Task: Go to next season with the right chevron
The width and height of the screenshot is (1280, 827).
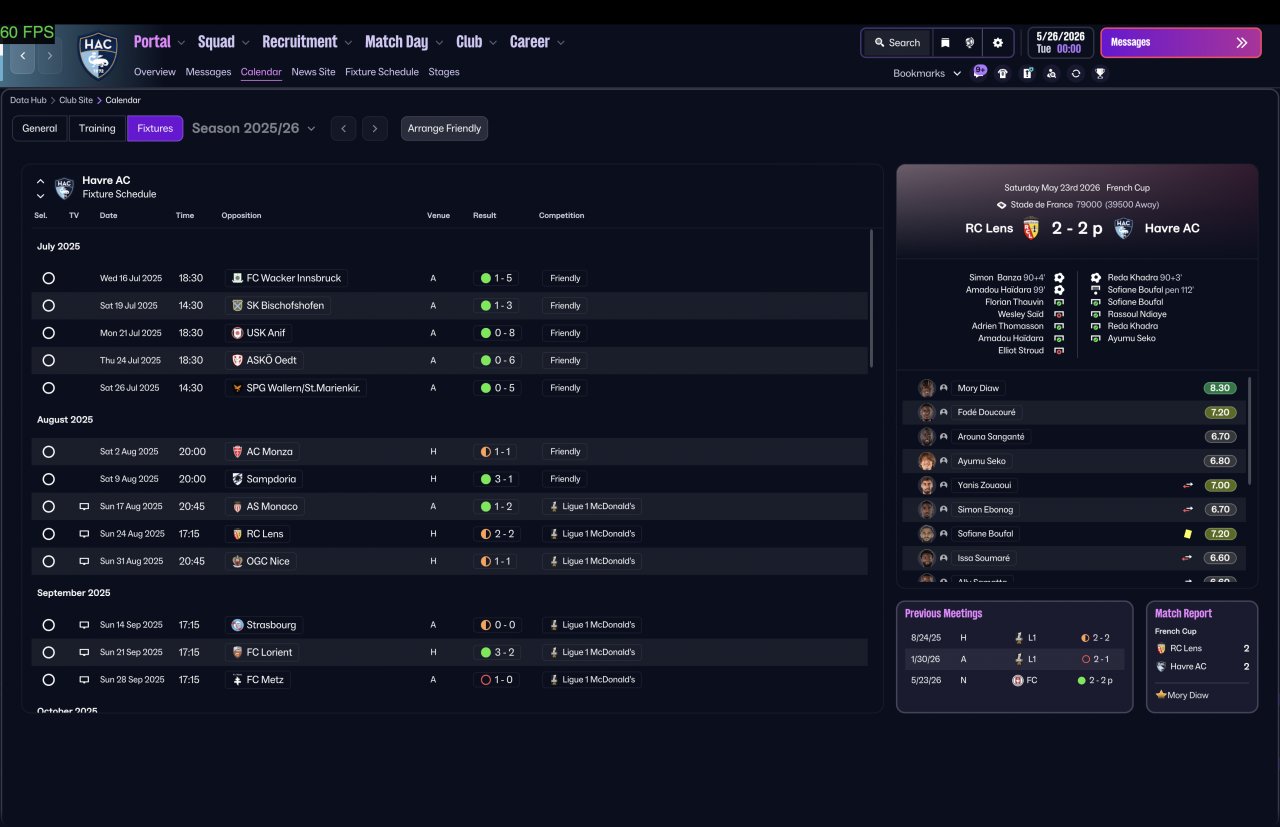Action: pos(375,128)
